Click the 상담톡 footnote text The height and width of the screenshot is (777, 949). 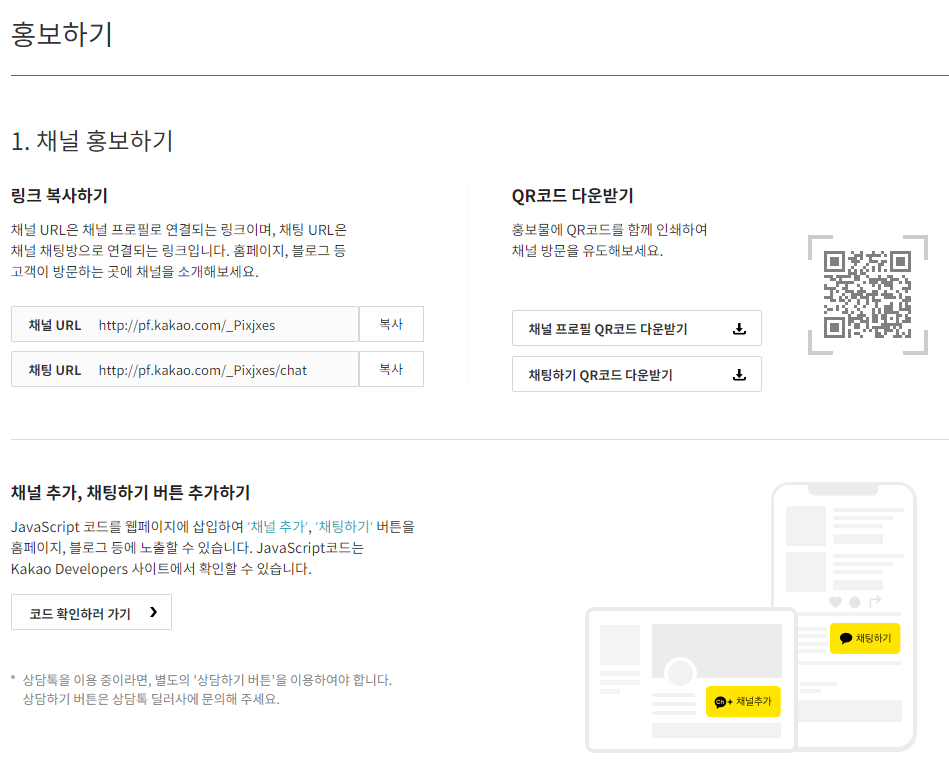coord(207,689)
